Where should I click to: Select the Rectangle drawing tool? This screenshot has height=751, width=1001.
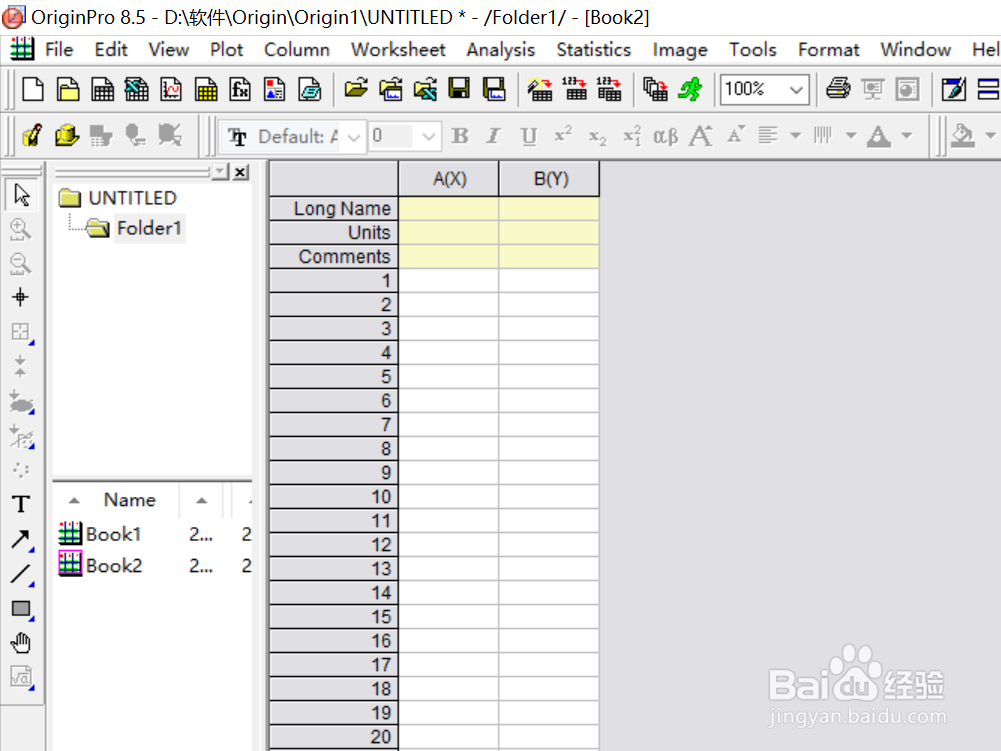[x=21, y=609]
